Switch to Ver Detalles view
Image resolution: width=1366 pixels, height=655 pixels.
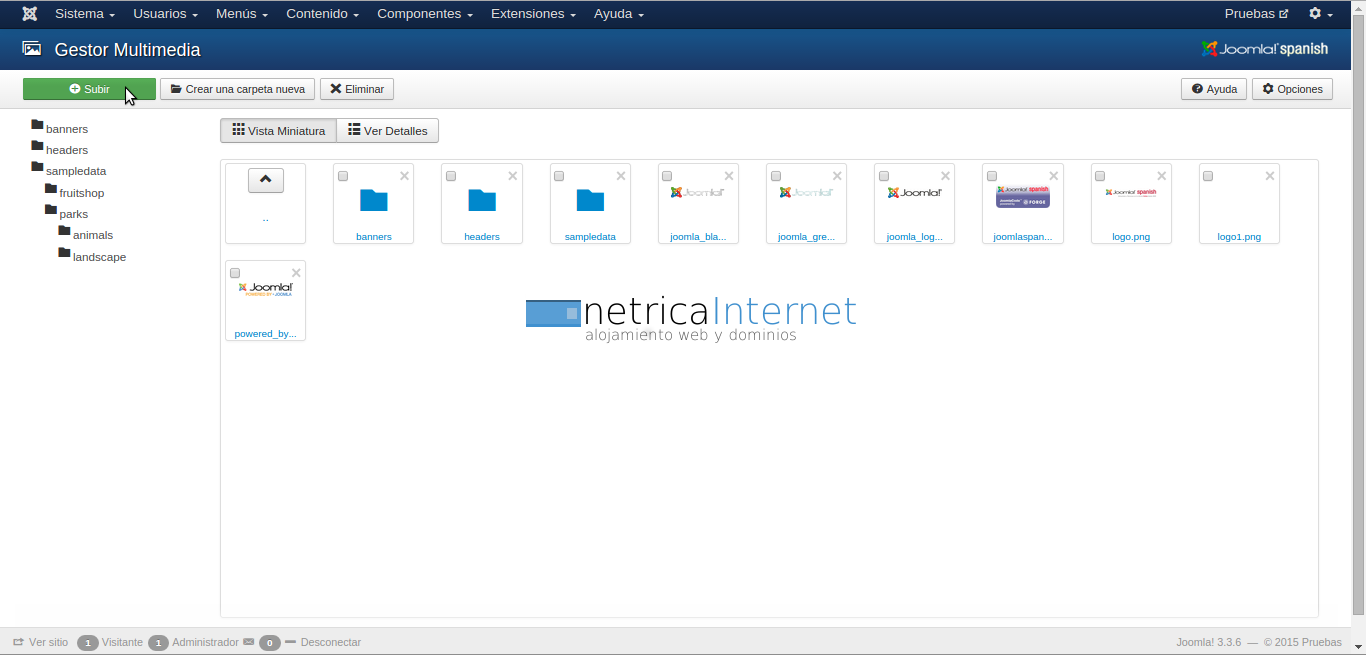click(387, 131)
